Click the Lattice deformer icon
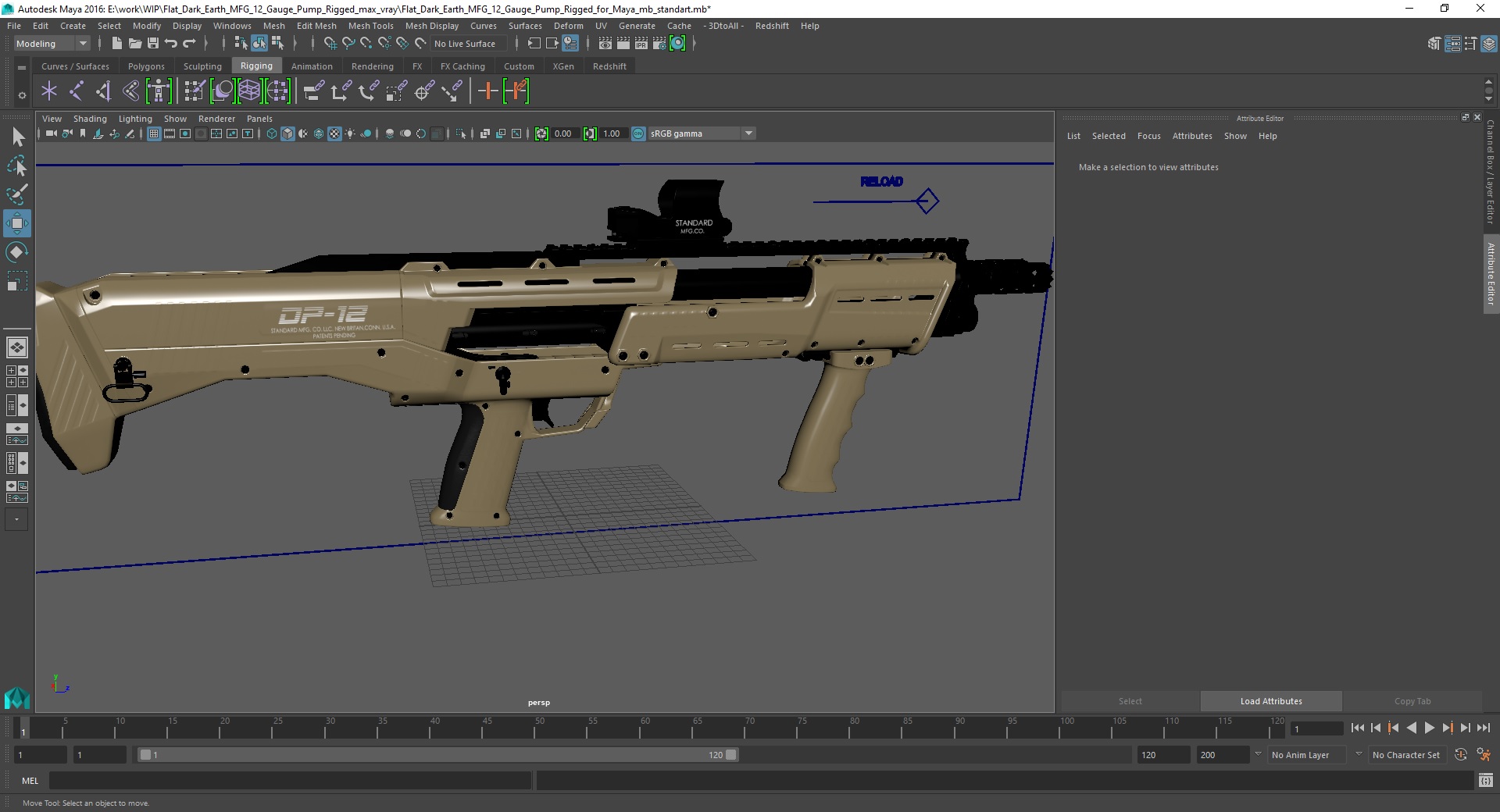 click(249, 91)
